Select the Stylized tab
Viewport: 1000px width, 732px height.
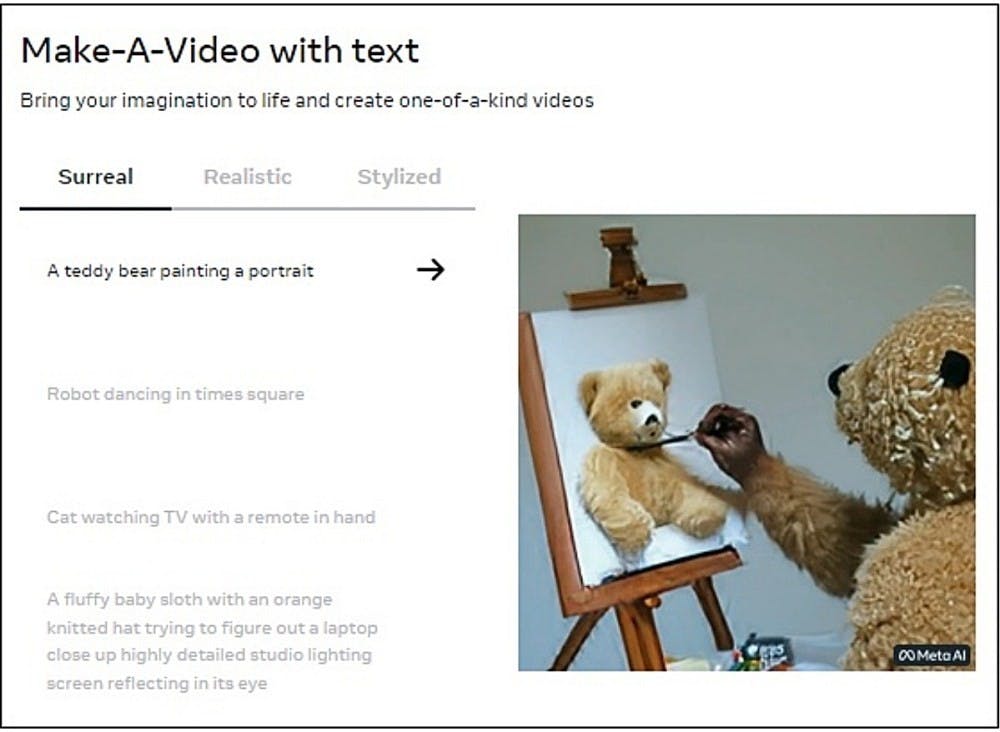click(399, 177)
